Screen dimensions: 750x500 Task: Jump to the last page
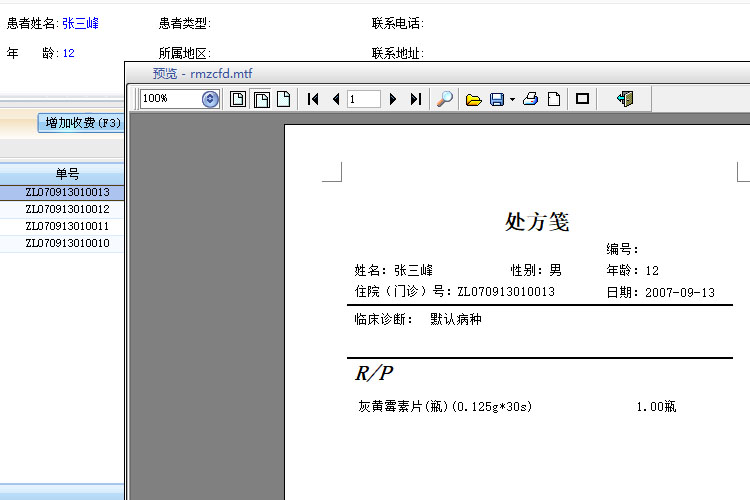[x=416, y=99]
